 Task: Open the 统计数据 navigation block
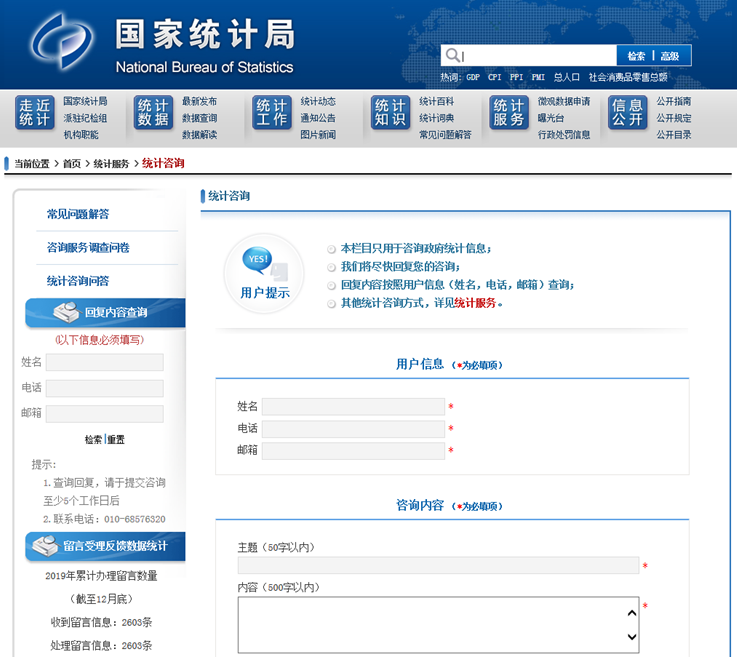point(153,113)
